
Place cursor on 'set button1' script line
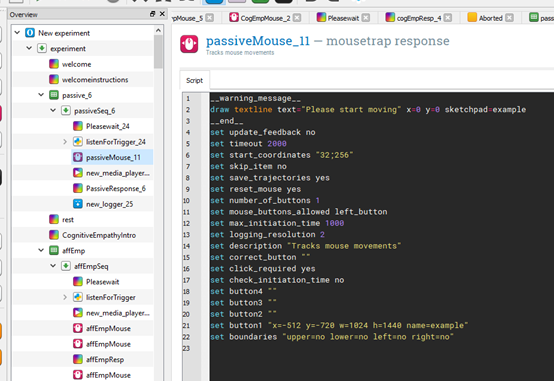coord(339,325)
